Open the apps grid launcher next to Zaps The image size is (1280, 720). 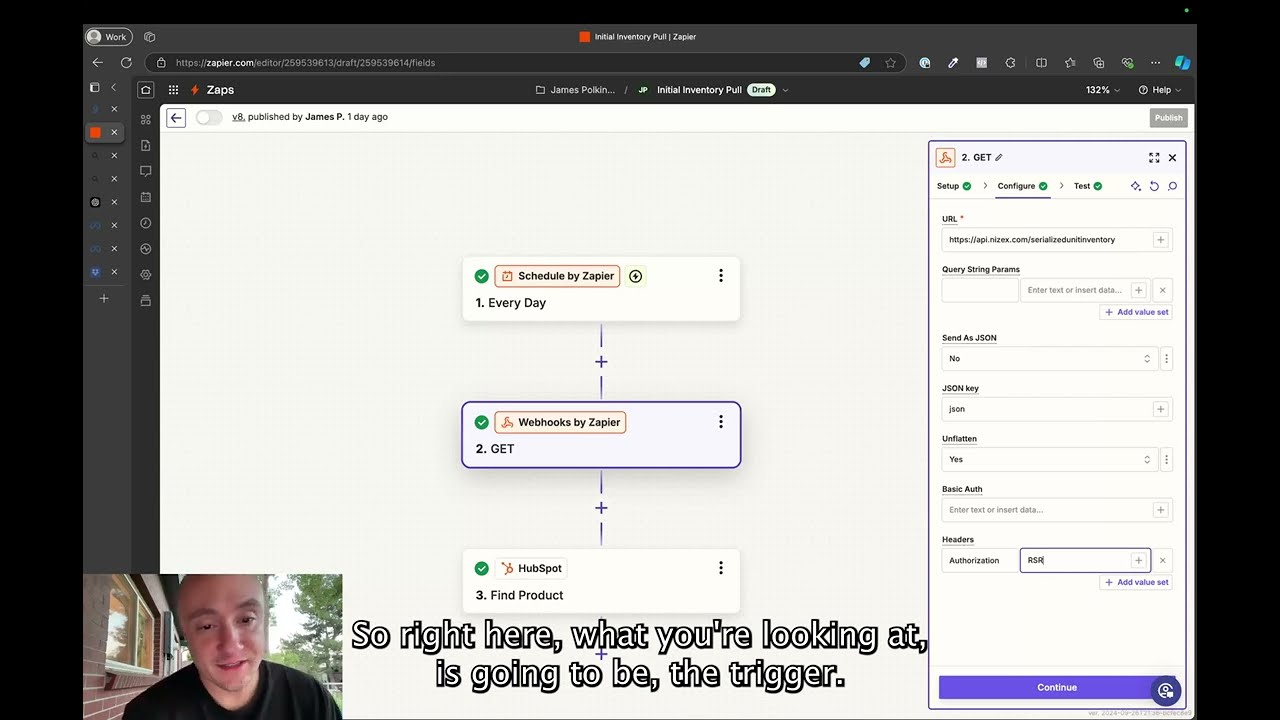click(173, 90)
